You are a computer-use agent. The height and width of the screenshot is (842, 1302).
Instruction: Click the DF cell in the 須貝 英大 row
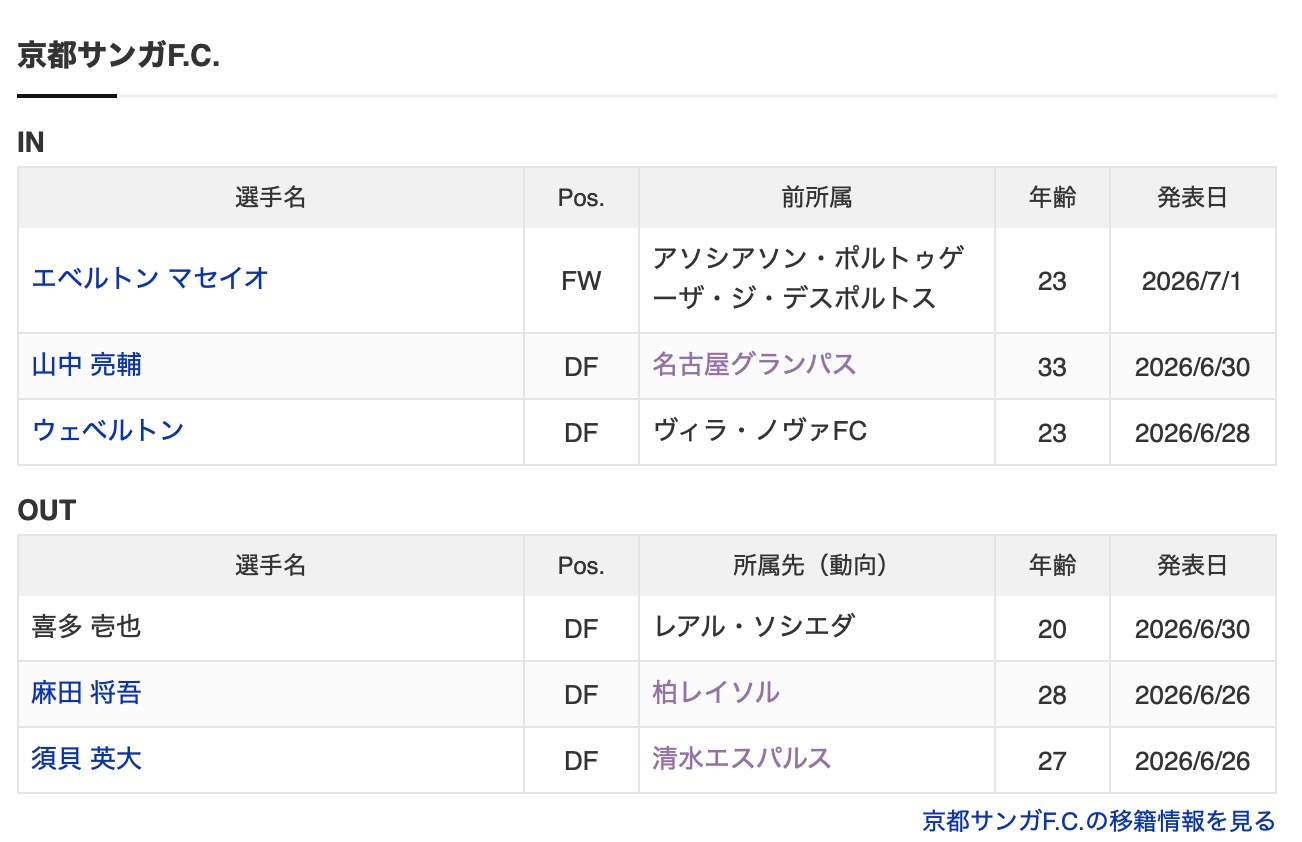[x=581, y=761]
